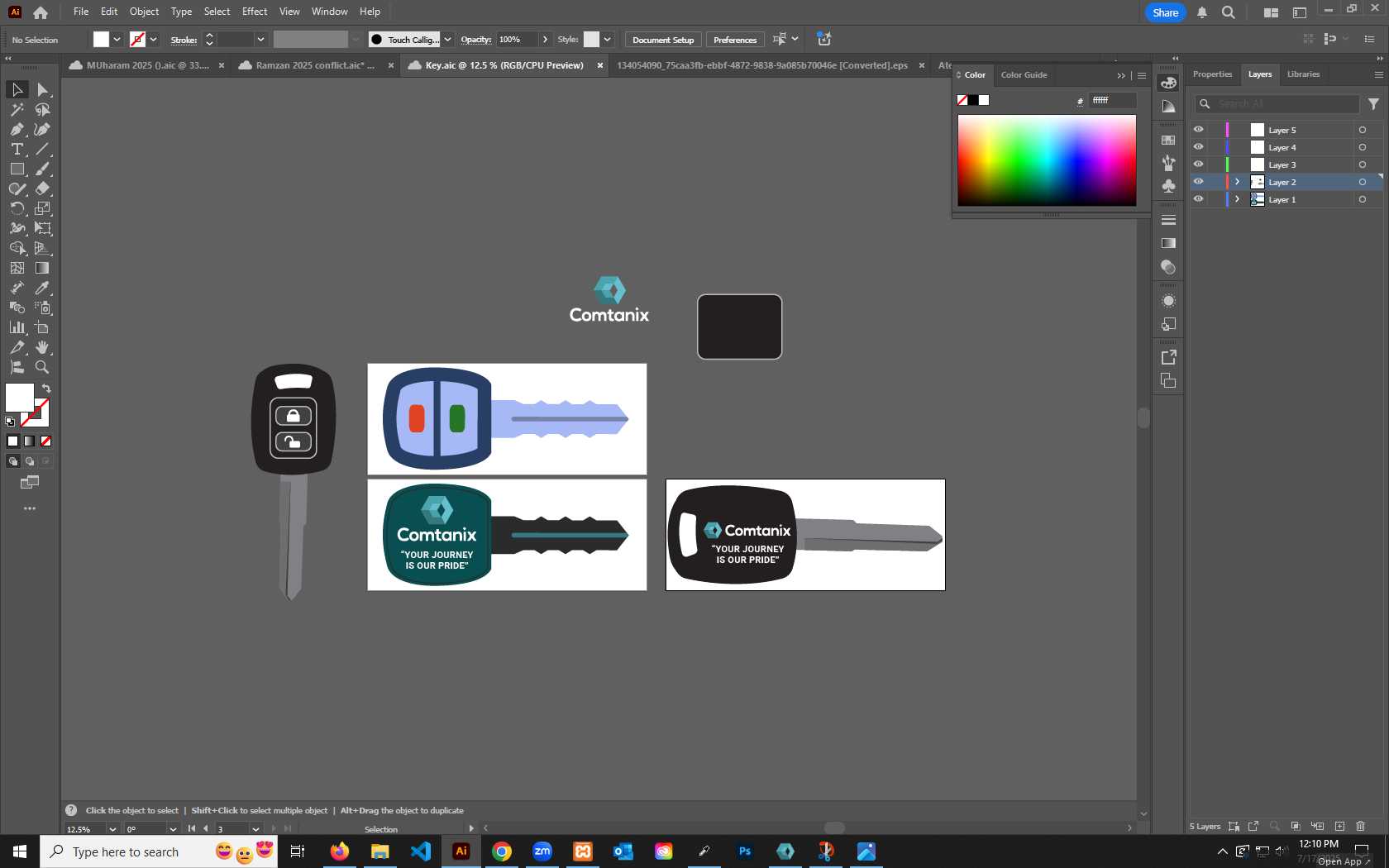Click the Document Setup button
The height and width of the screenshot is (868, 1389).
[663, 40]
